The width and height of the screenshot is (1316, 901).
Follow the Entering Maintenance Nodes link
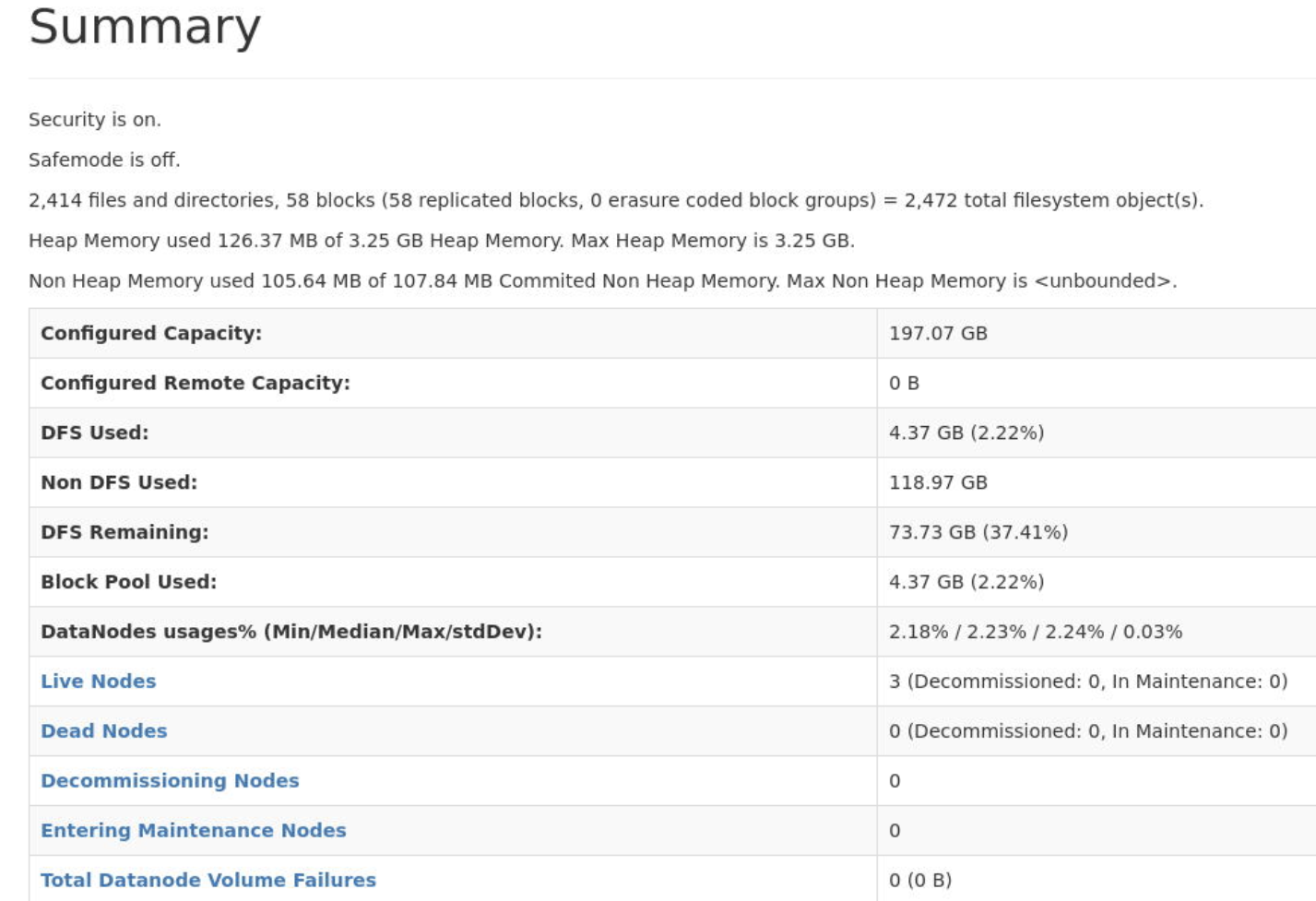coord(193,830)
